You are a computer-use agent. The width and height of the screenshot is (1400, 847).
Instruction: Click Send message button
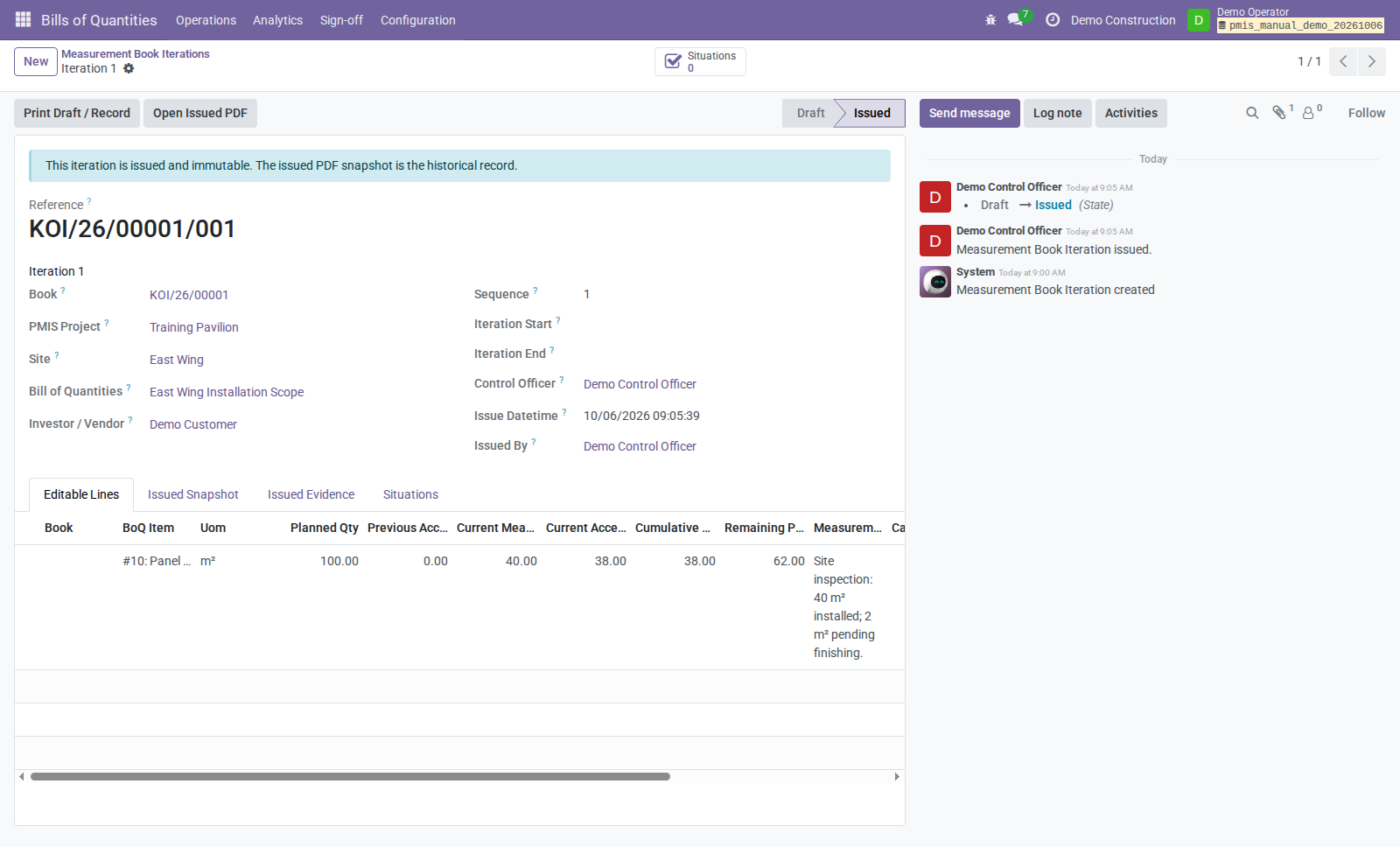pyautogui.click(x=969, y=113)
